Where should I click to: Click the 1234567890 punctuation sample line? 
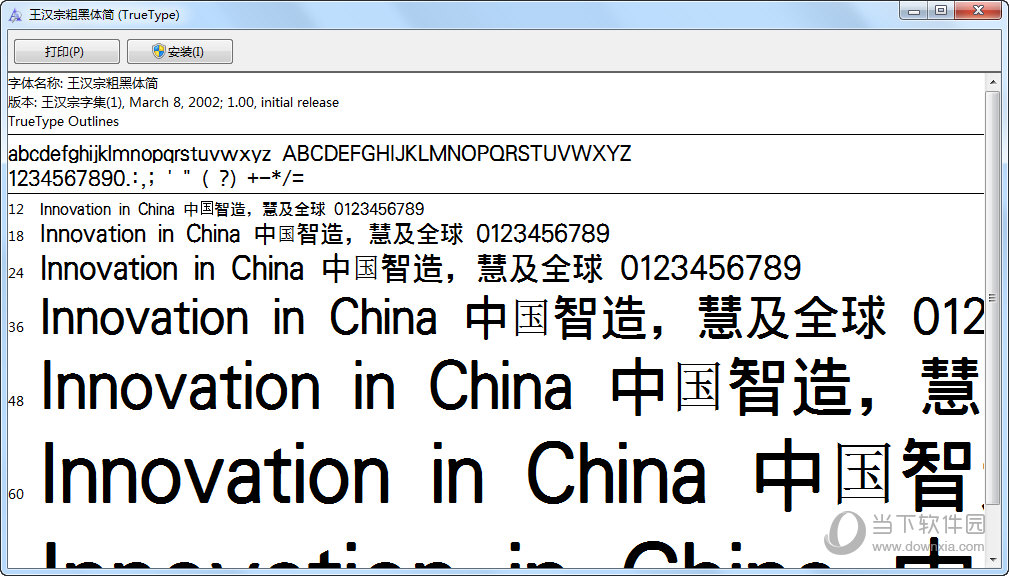[x=156, y=178]
